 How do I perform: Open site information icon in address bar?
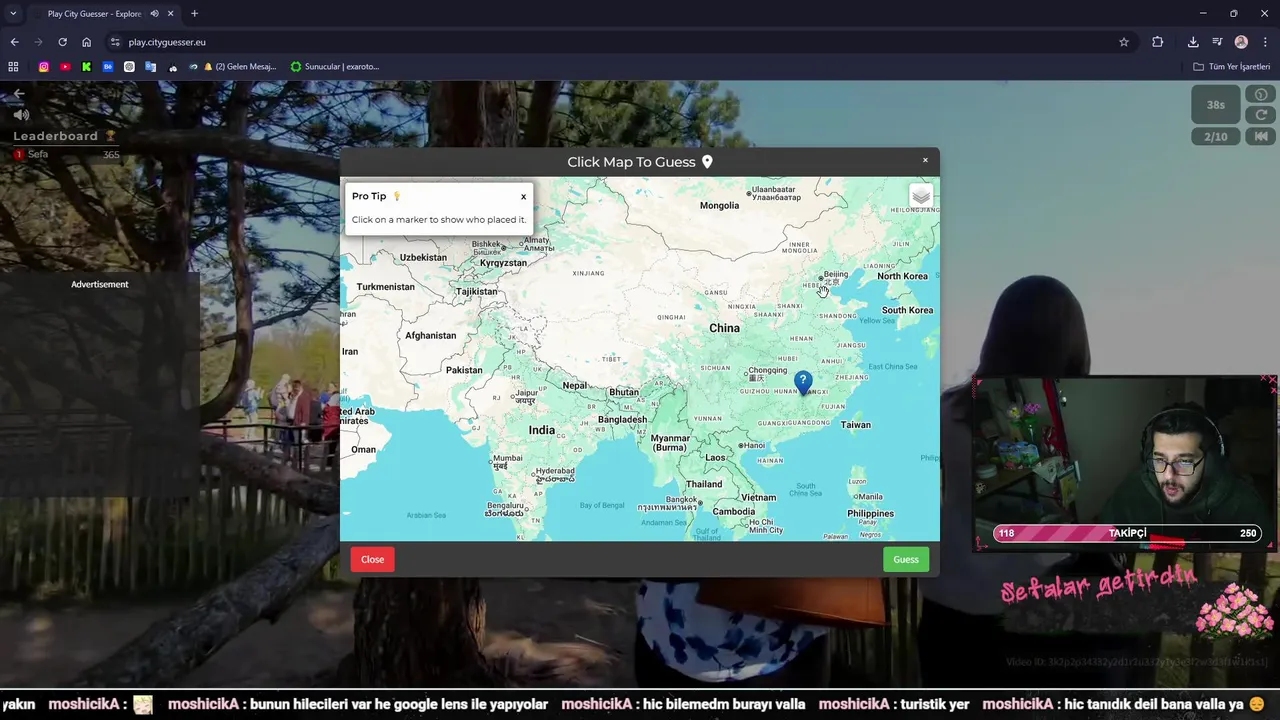tap(115, 42)
